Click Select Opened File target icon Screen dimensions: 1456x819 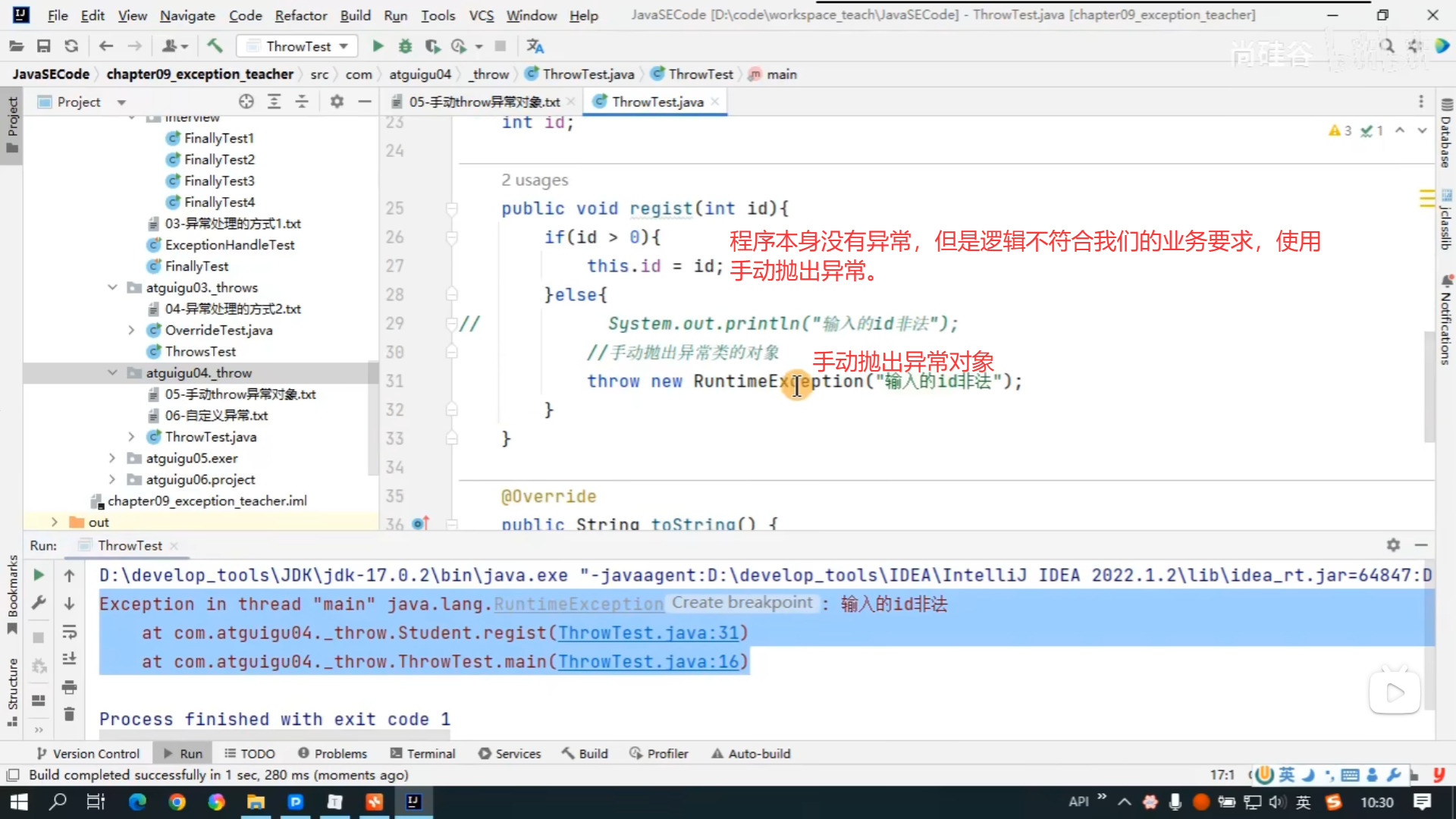pos(246,102)
